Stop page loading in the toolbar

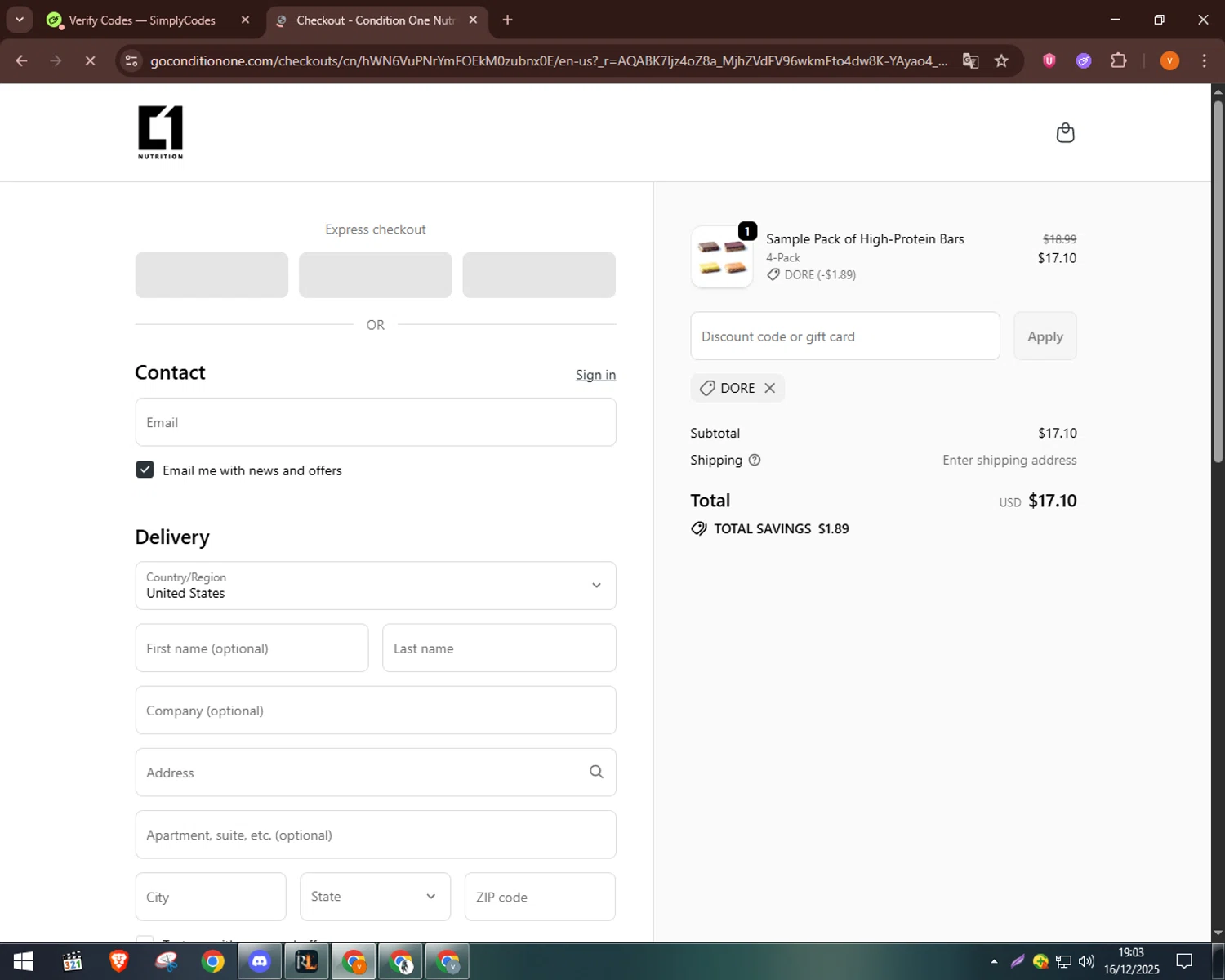click(x=90, y=60)
